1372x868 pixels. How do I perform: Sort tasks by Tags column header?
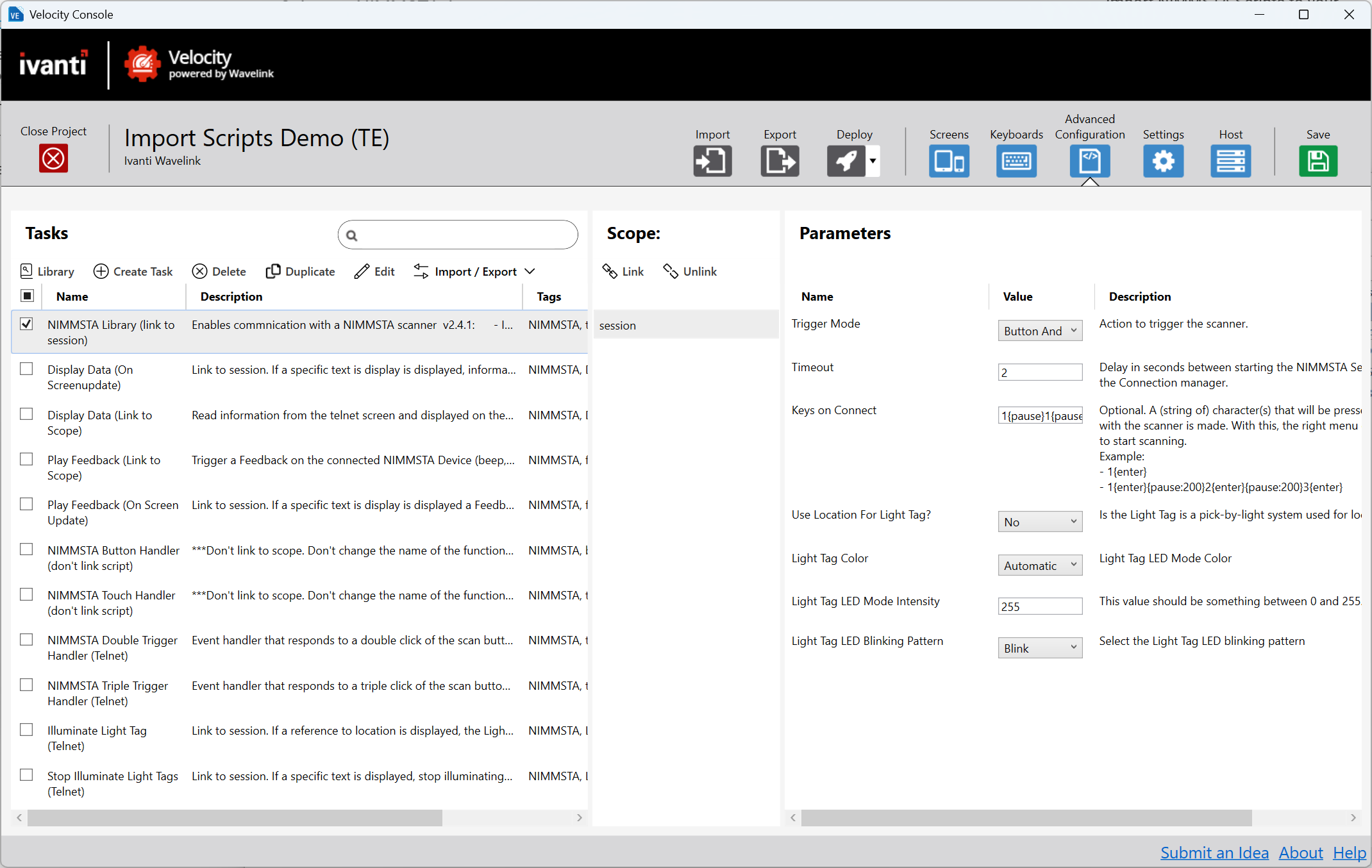click(x=549, y=296)
